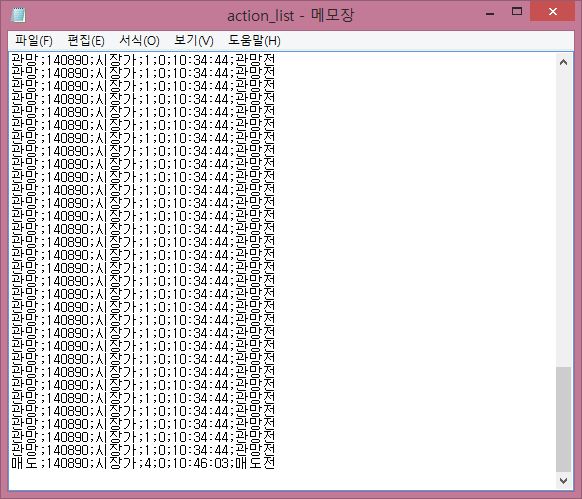Screen dimensions: 582x499
Task: Open the 파일(F) menu
Action: point(34,40)
